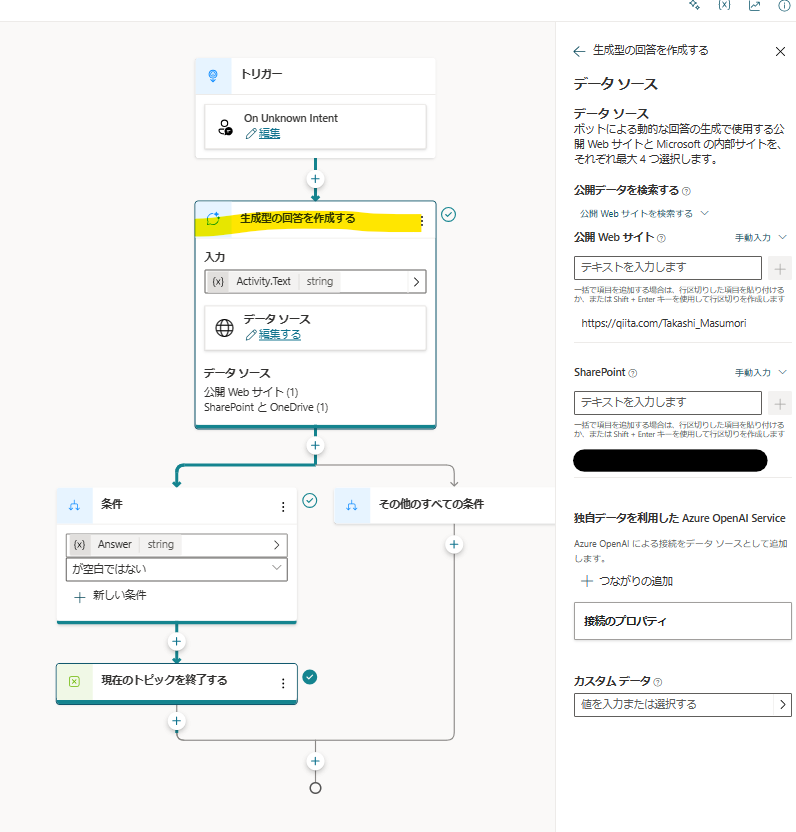
Task: Click the 現在のトピックを終了する end icon
Action: (74, 681)
